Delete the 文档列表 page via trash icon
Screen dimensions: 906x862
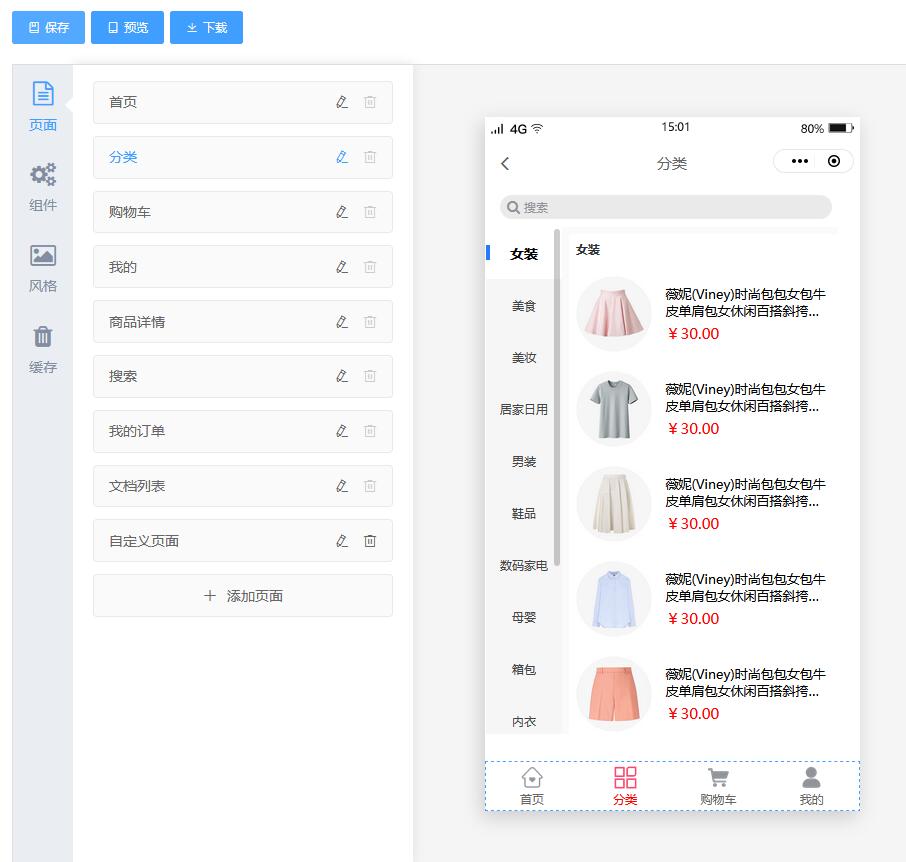click(x=370, y=486)
